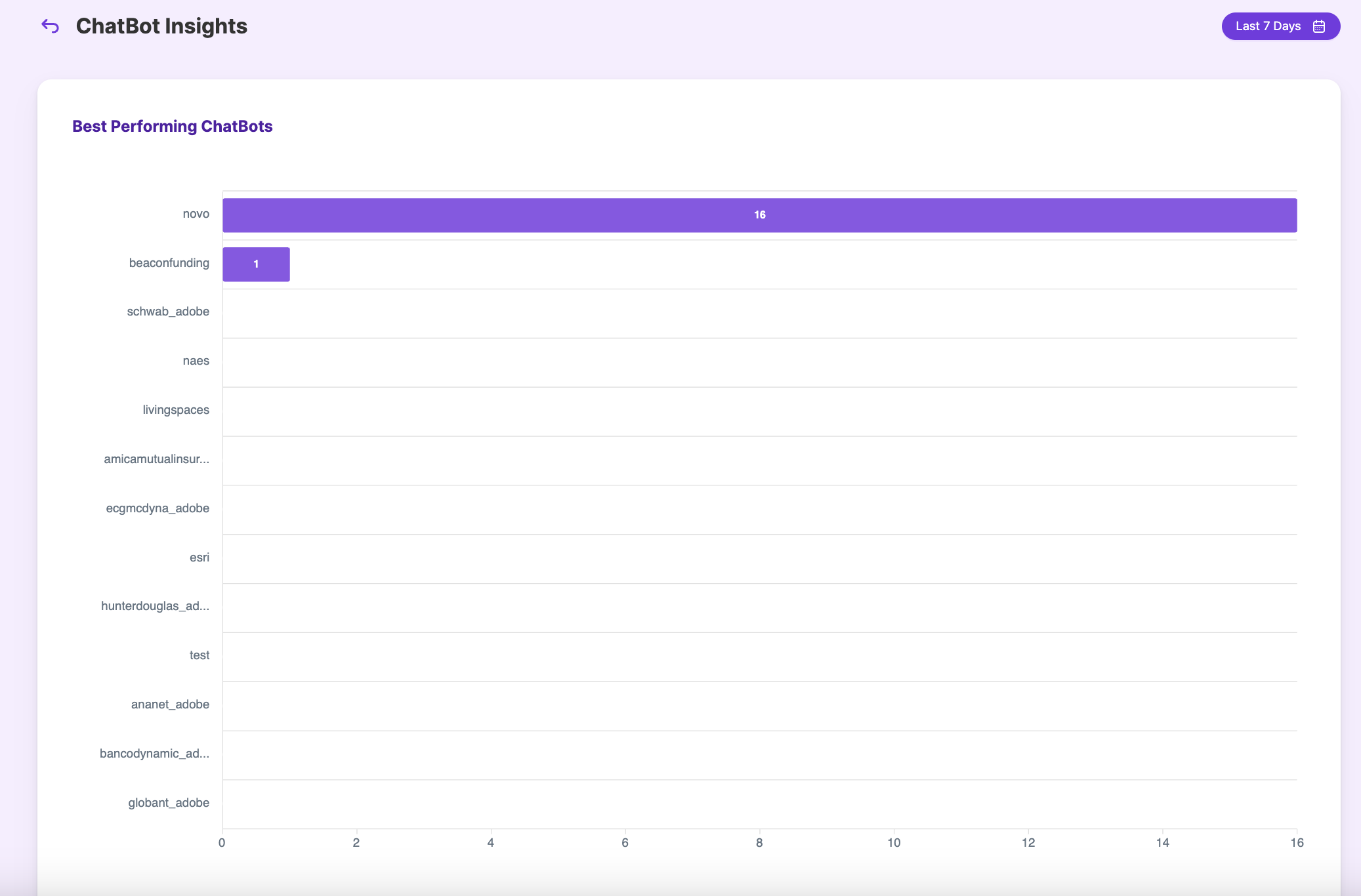
Task: Click the esri chart label
Action: [199, 558]
